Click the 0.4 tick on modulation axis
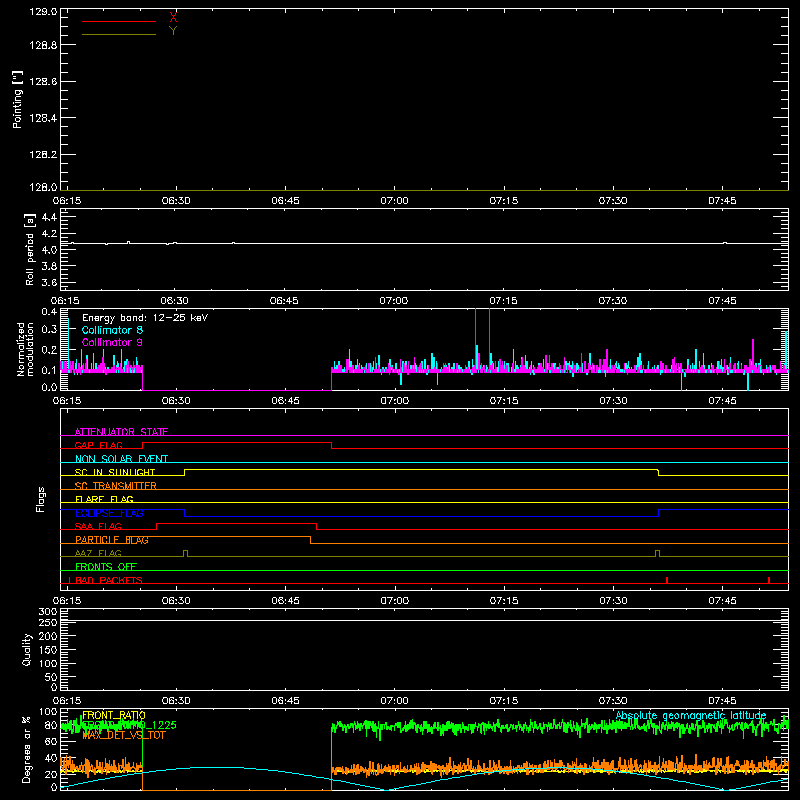Image resolution: width=800 pixels, height=800 pixels. pos(49,312)
